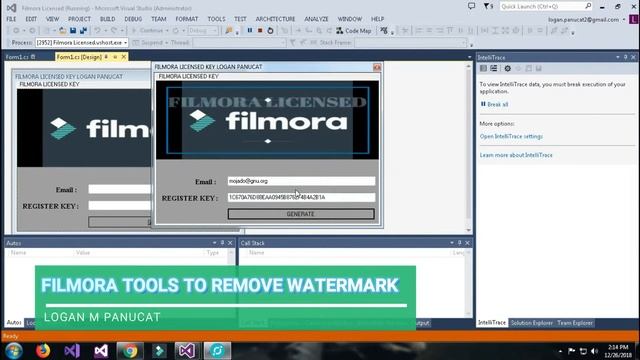Screen dimensions: 640x360
Task: Open IntelliTrace panel window options dropdown
Action: pyautogui.click(x=618, y=58)
